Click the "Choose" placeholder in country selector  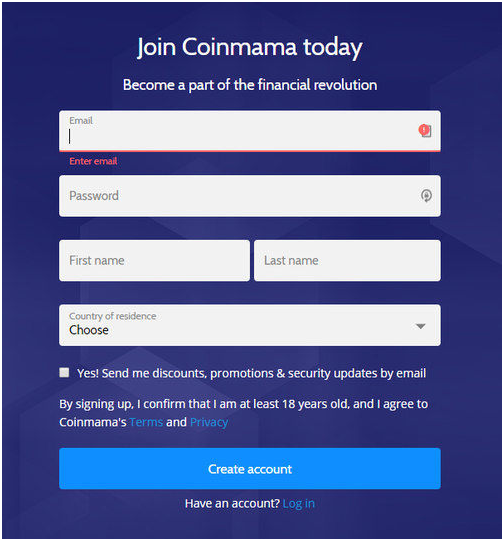pyautogui.click(x=89, y=330)
